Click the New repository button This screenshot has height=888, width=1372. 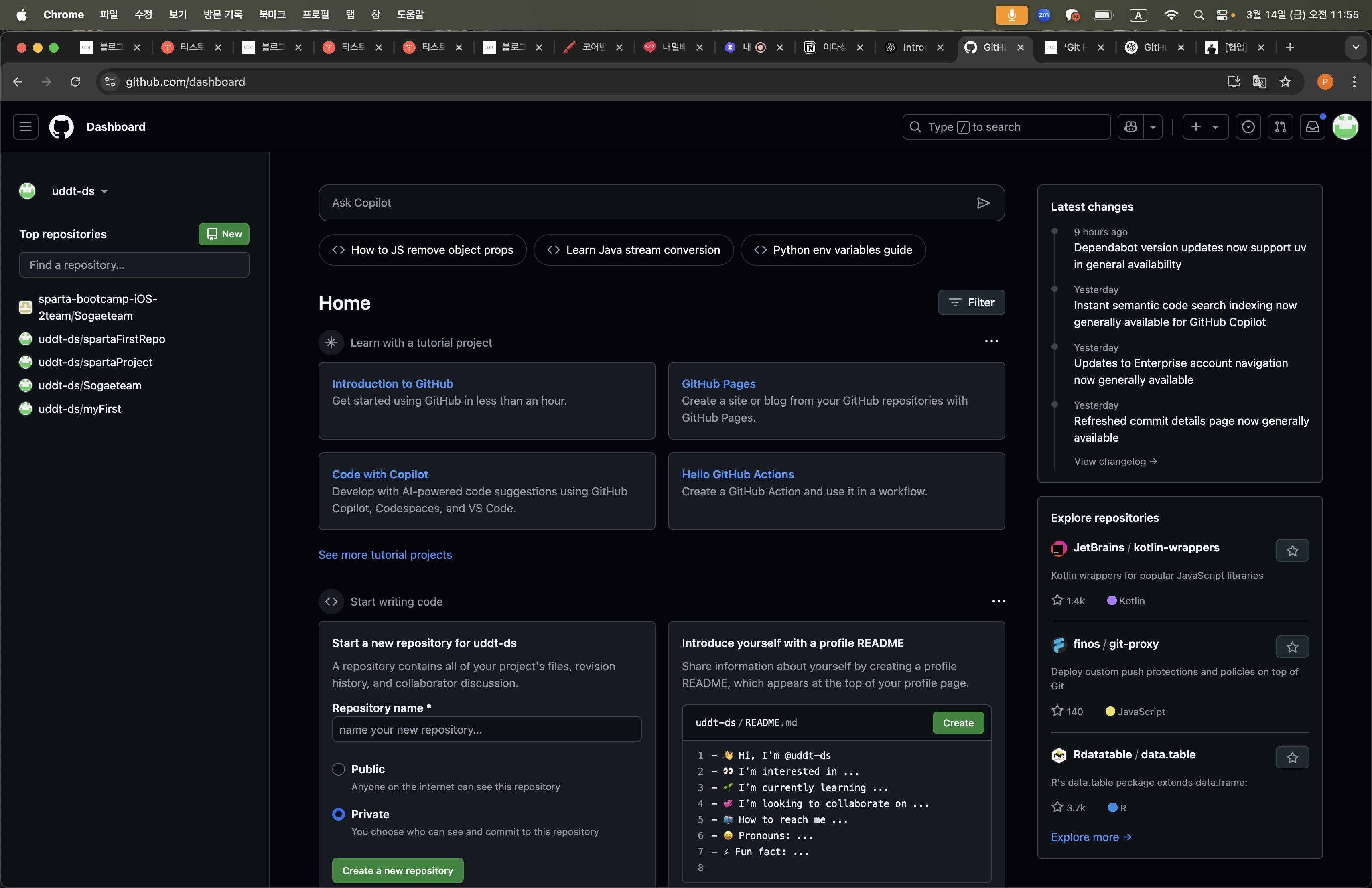click(224, 234)
